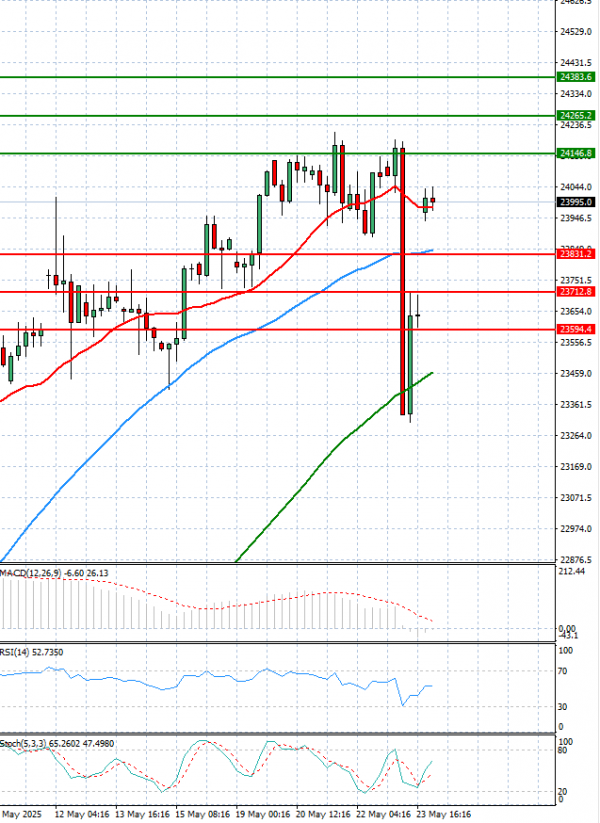This screenshot has height=823, width=600.
Task: Select the 23 May 16:16 date label
Action: [x=444, y=815]
